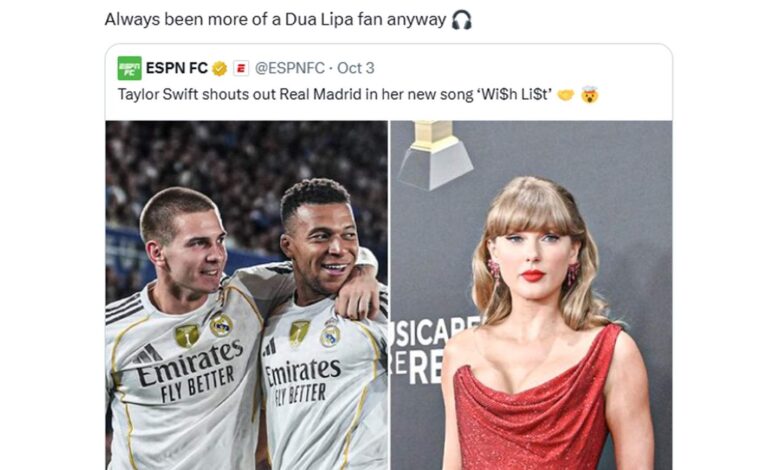Image resolution: width=780 pixels, height=470 pixels.
Task: Click the club crest on left player's jersey
Action: [x=221, y=325]
